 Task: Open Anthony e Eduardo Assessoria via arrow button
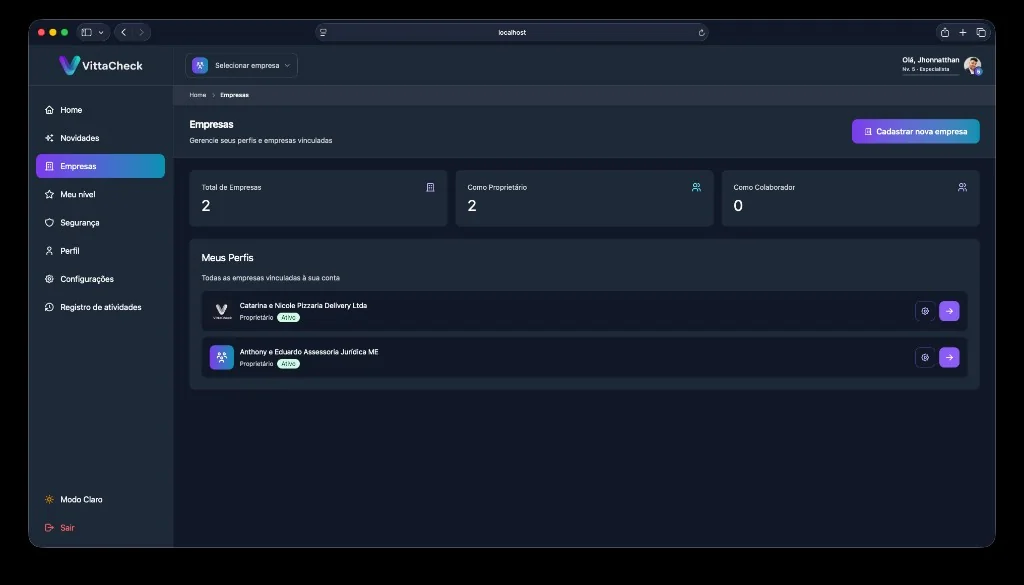[x=949, y=358]
